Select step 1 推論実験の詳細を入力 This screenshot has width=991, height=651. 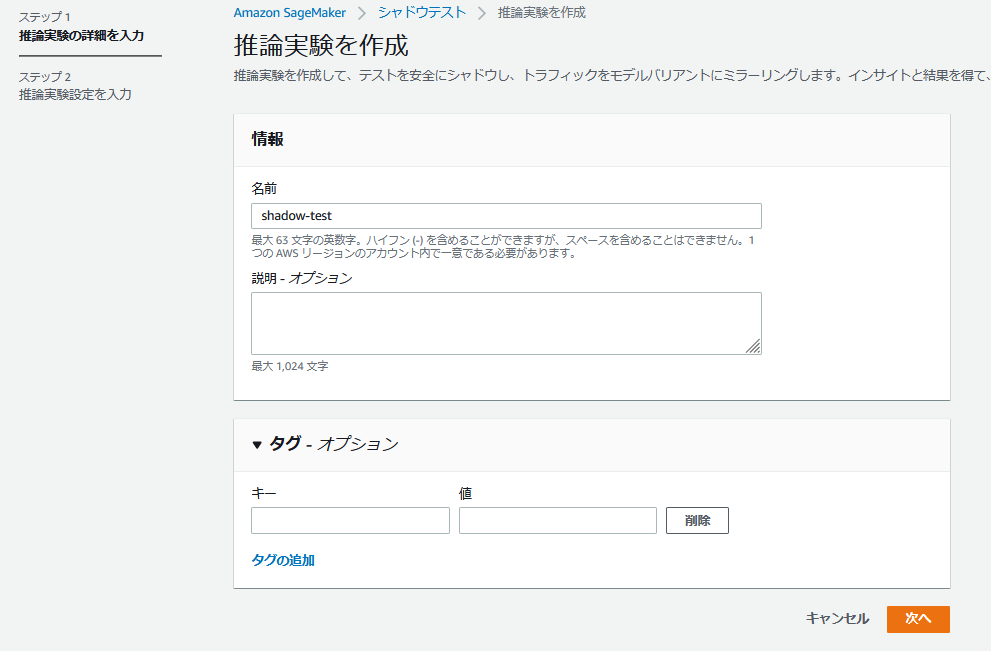82,35
